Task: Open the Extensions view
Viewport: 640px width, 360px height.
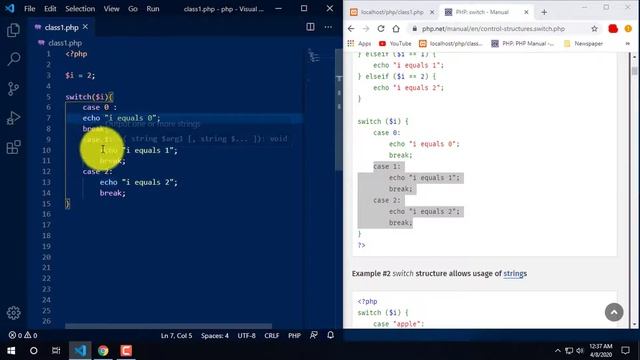Action: (13, 147)
